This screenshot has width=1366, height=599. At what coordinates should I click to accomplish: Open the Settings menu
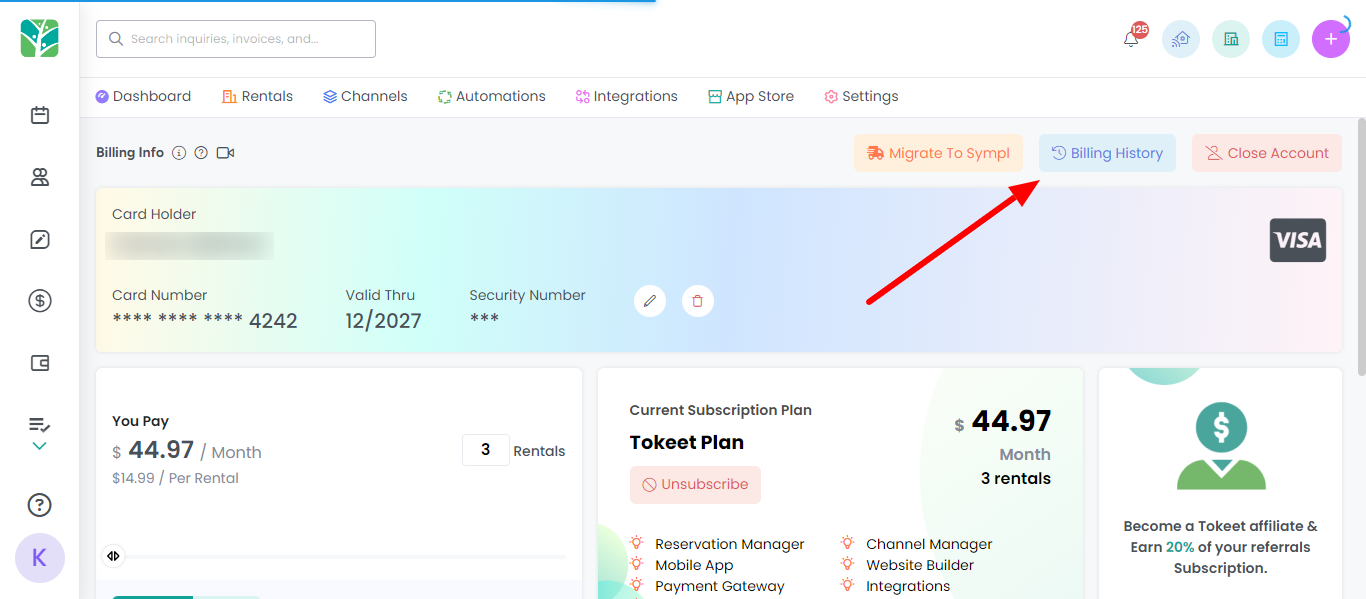861,96
